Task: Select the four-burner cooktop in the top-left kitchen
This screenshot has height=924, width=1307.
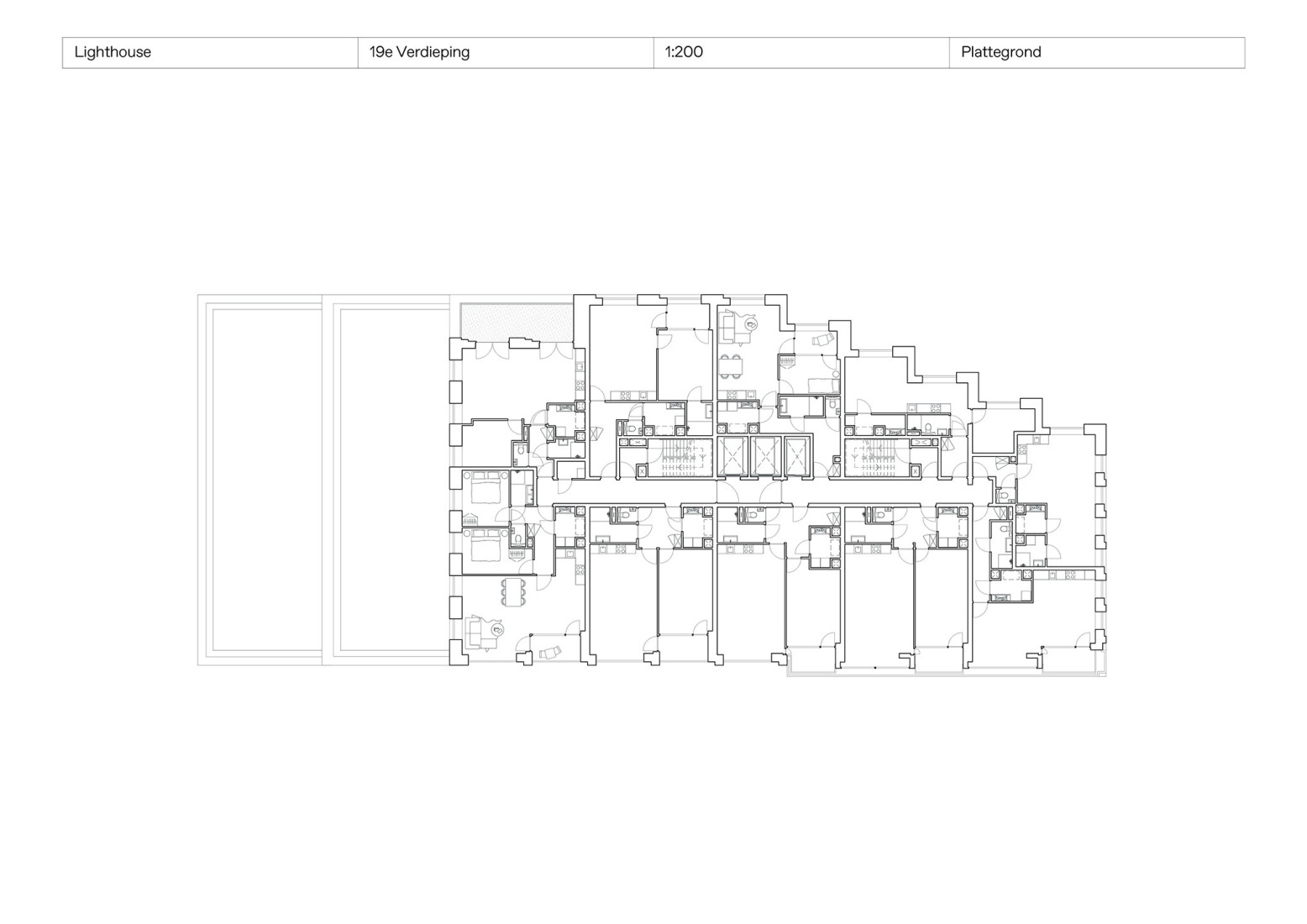Action: click(x=626, y=393)
